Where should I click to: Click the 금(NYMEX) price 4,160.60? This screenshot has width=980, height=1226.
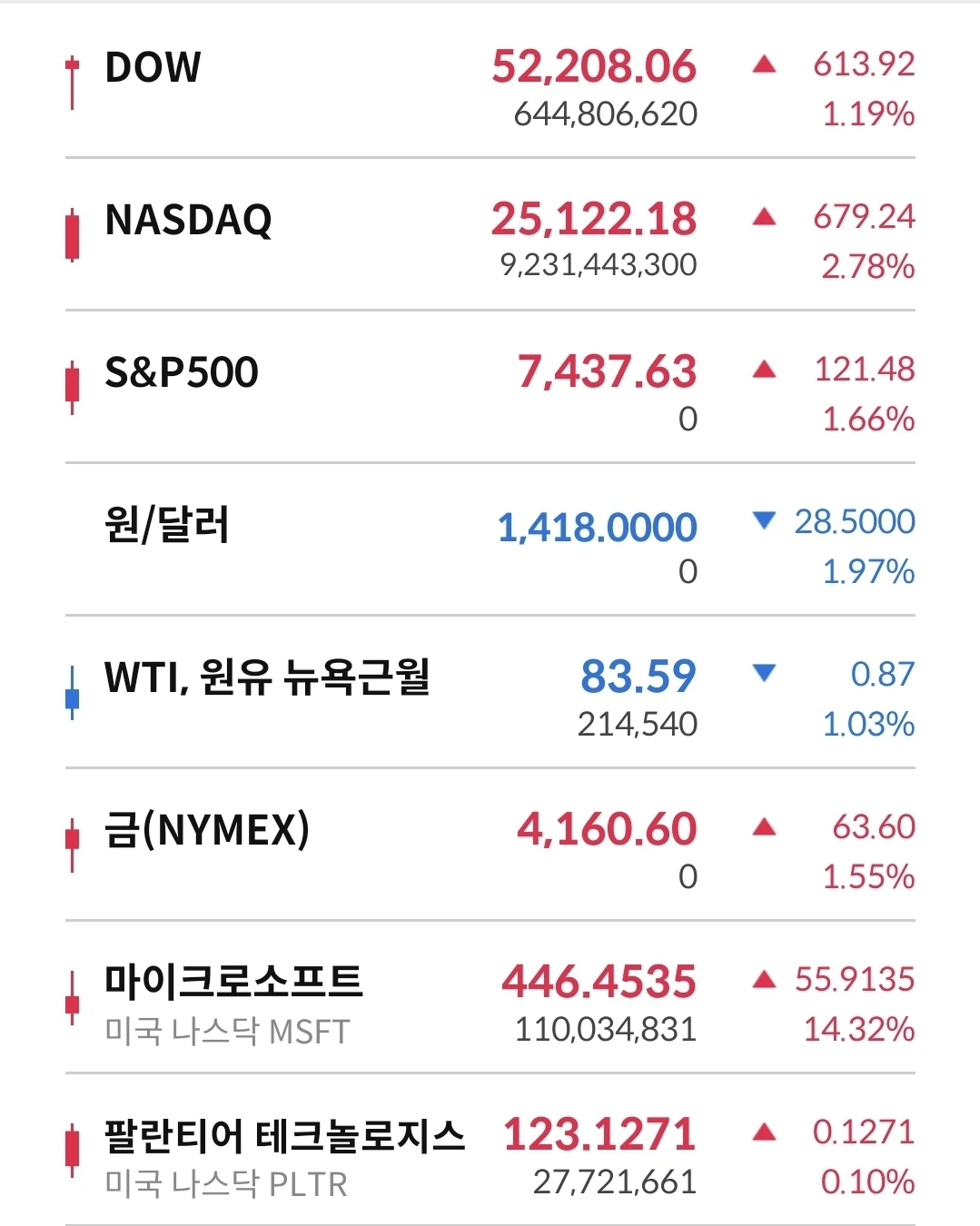[x=607, y=829]
